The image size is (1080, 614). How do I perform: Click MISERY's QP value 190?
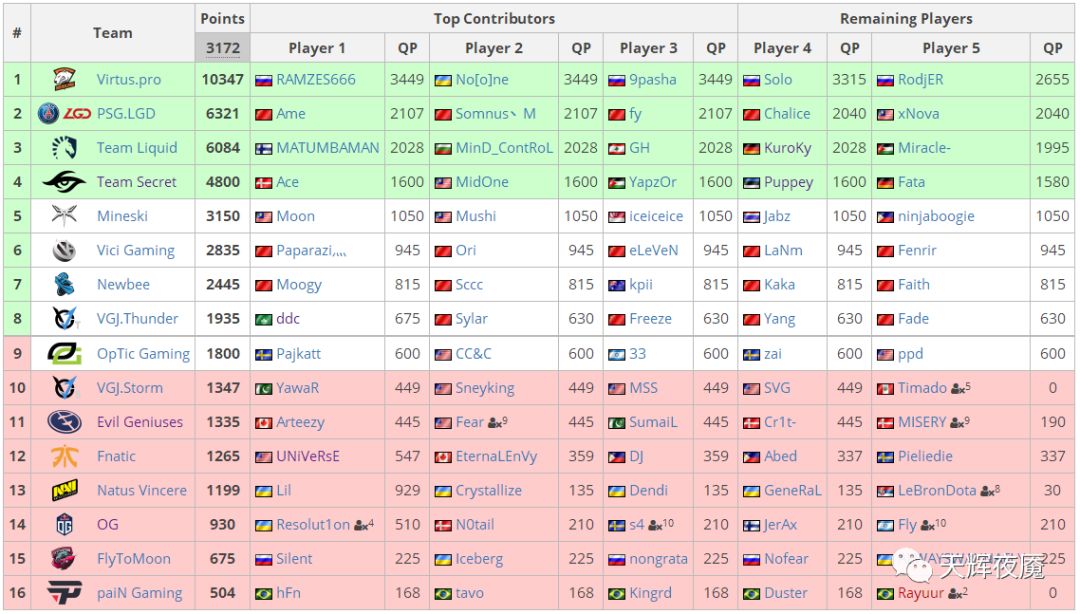click(1052, 422)
